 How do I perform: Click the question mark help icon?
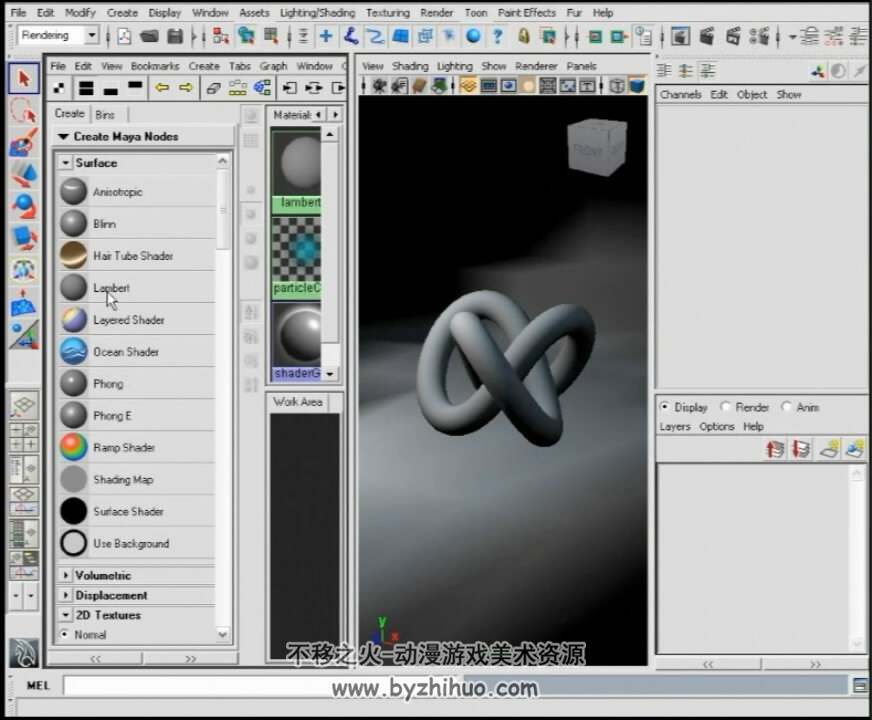coord(498,36)
